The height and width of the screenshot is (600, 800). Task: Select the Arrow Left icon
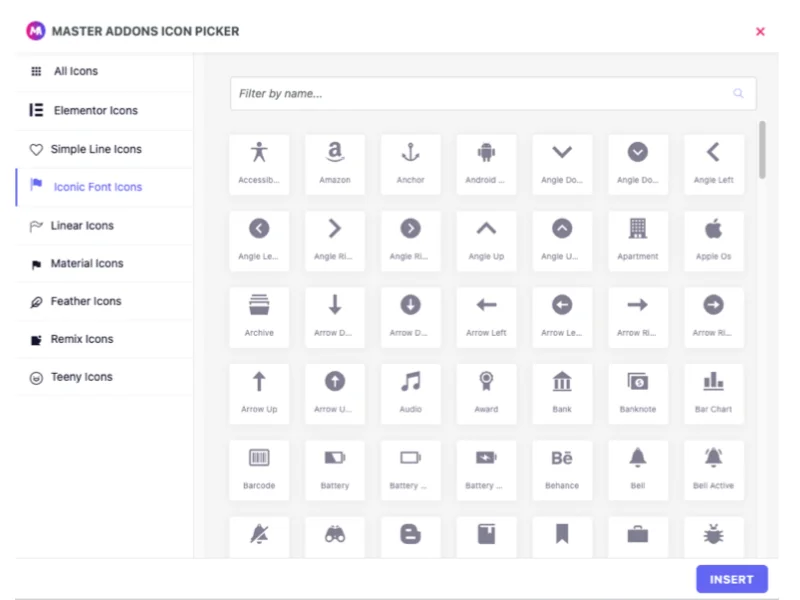click(x=486, y=317)
